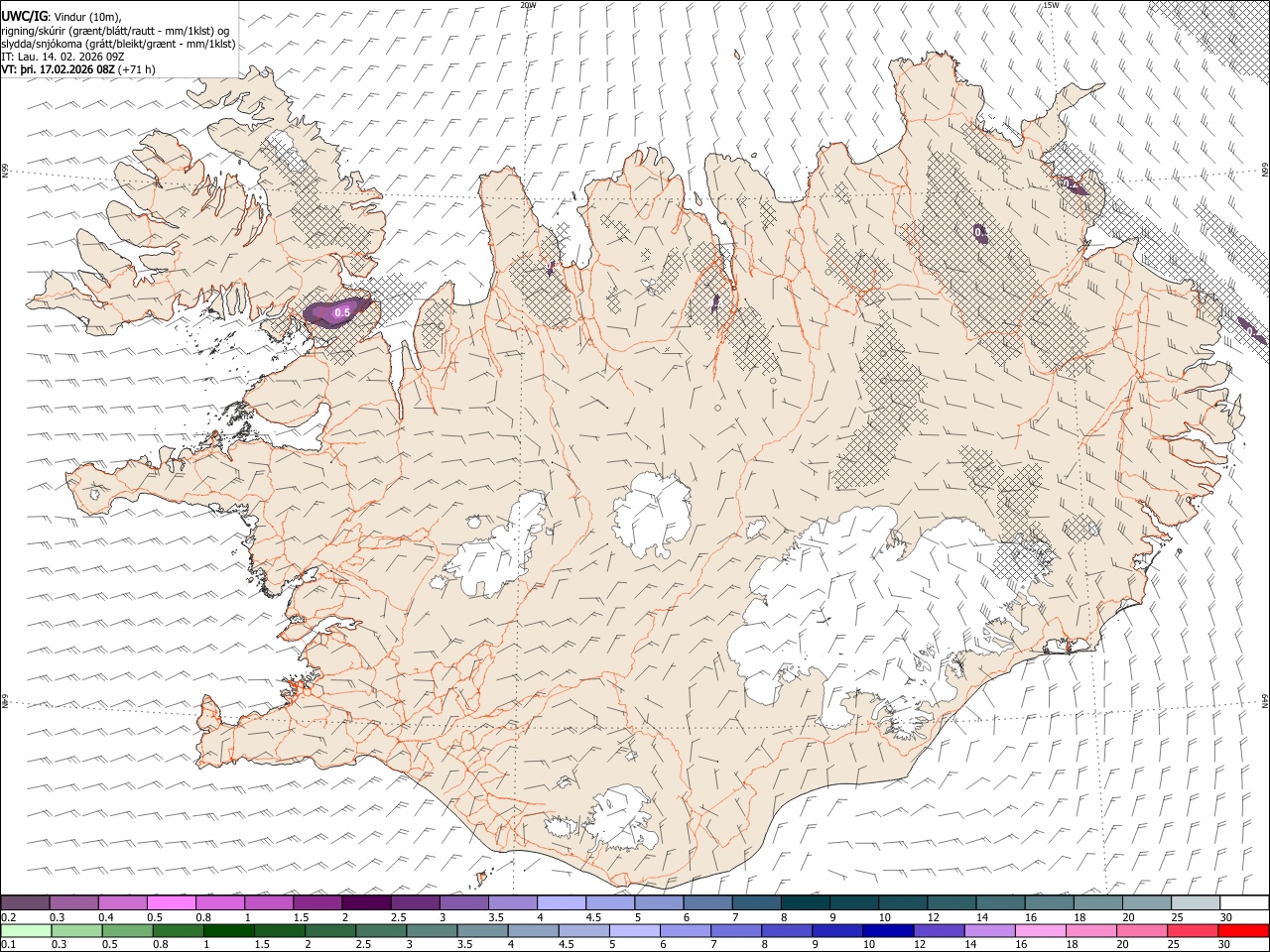Select the grey-purple swatch labeled 0.2
This screenshot has width=1270, height=952.
pos(25,902)
